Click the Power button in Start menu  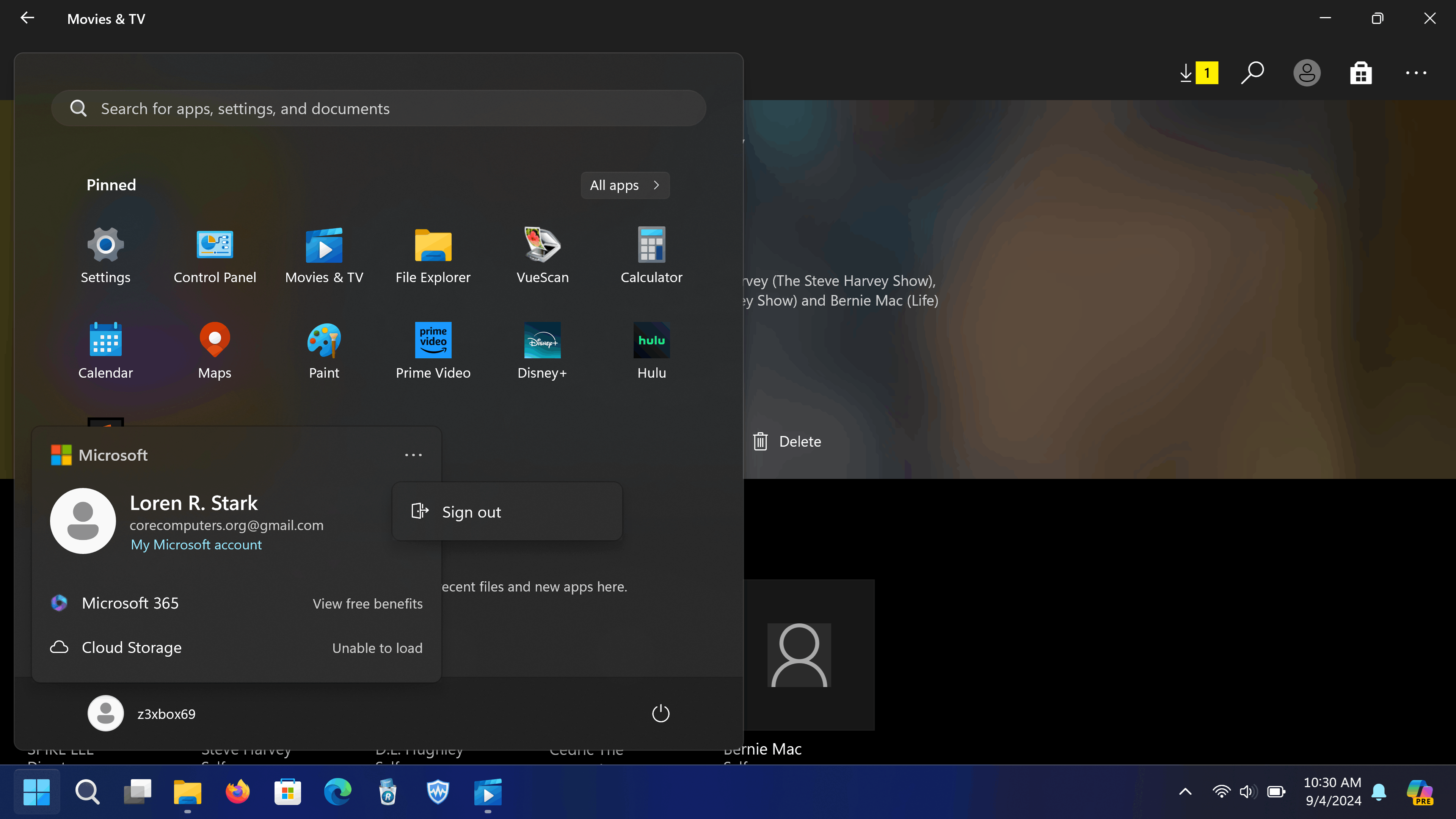coord(660,713)
